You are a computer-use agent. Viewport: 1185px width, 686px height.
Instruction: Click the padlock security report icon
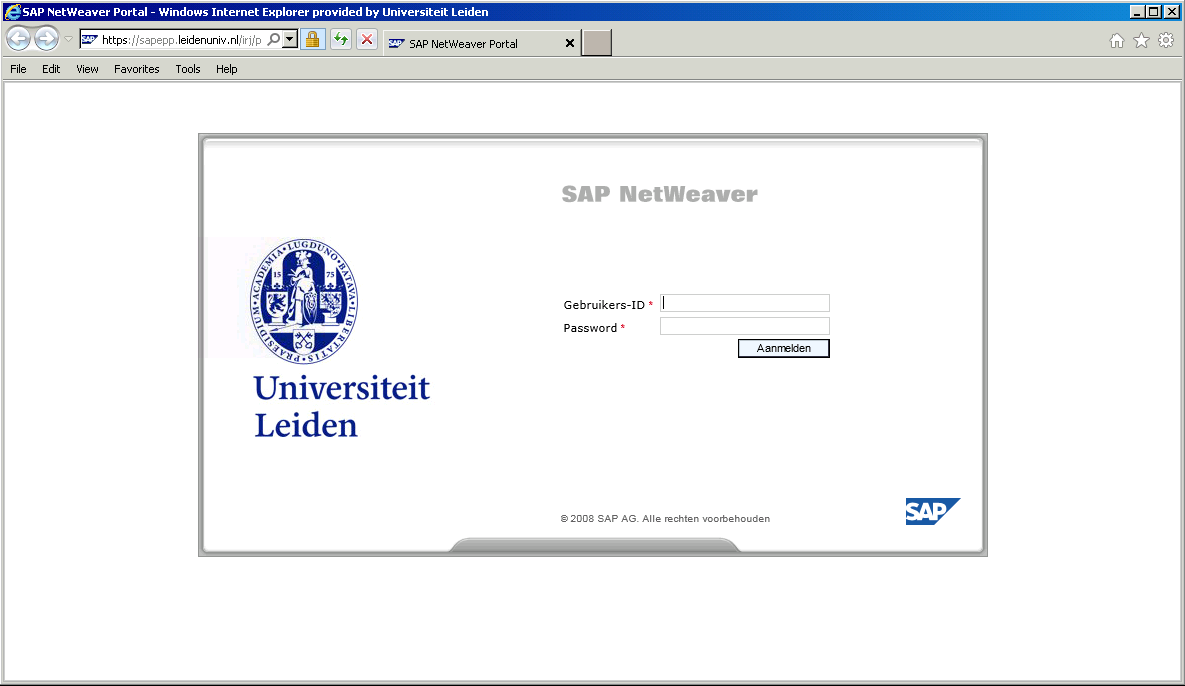tap(312, 40)
